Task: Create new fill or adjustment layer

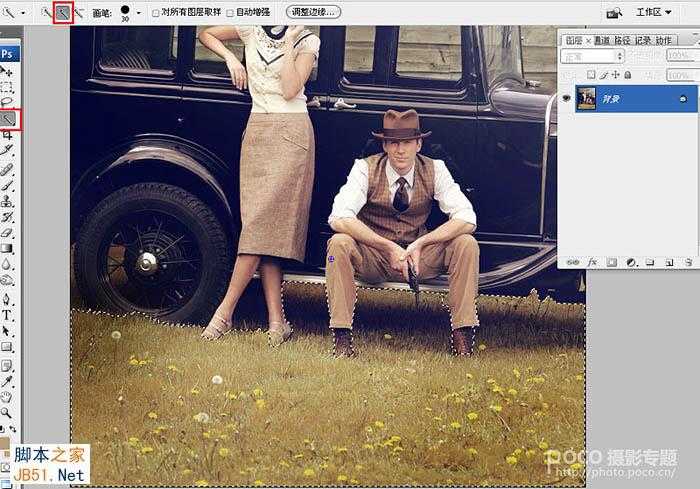Action: click(631, 263)
